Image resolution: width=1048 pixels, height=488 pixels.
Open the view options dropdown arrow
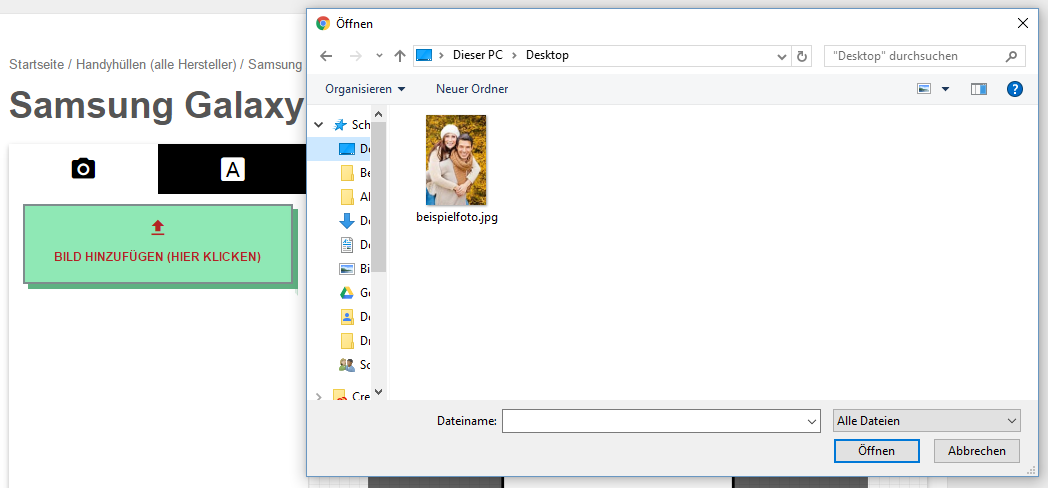point(945,89)
